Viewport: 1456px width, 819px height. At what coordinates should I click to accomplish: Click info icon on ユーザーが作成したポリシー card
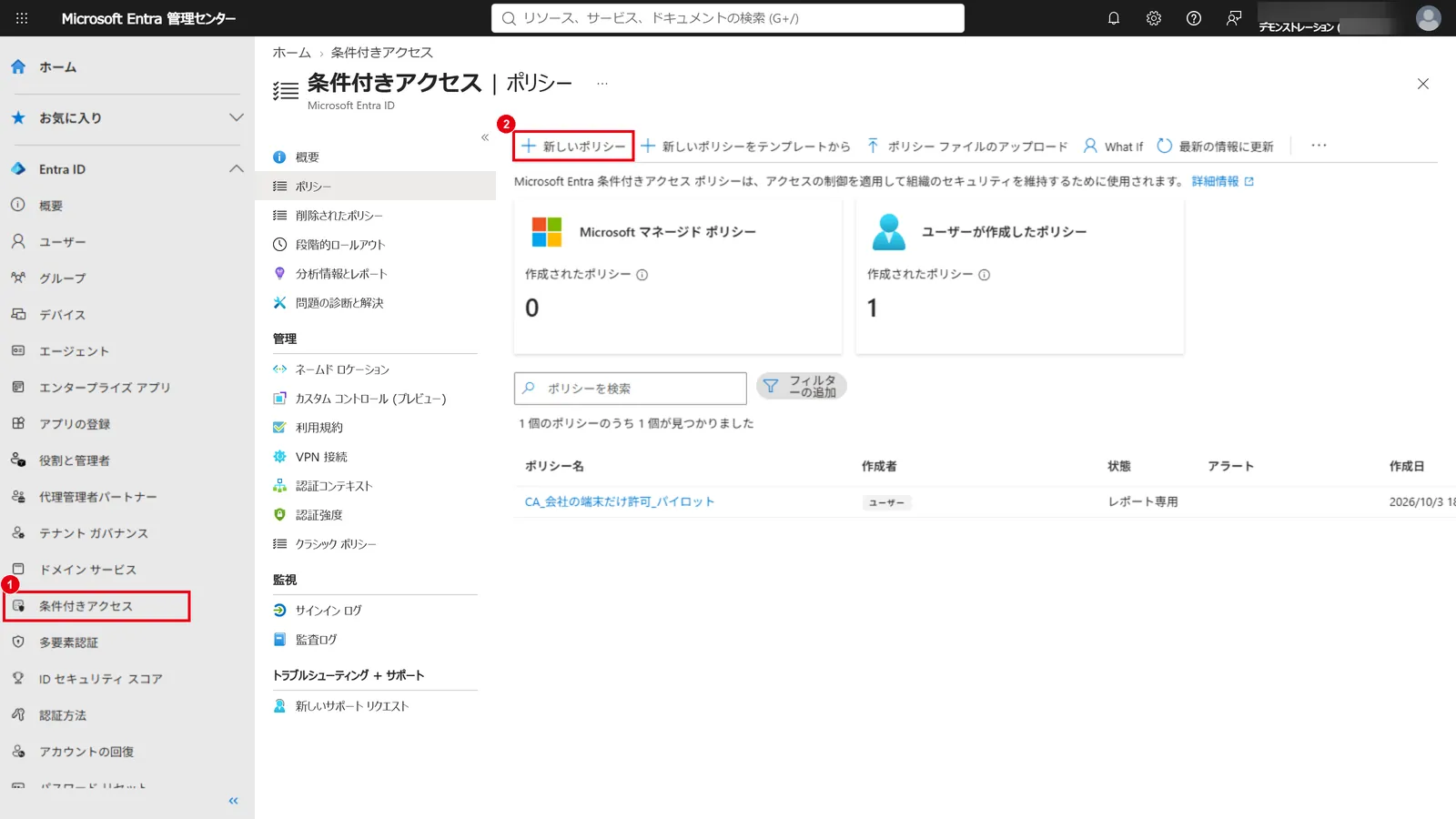click(985, 275)
